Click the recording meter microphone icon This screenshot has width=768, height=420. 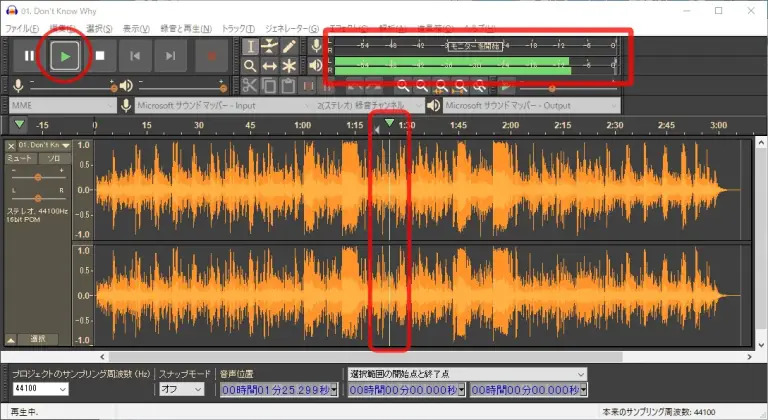[x=316, y=46]
